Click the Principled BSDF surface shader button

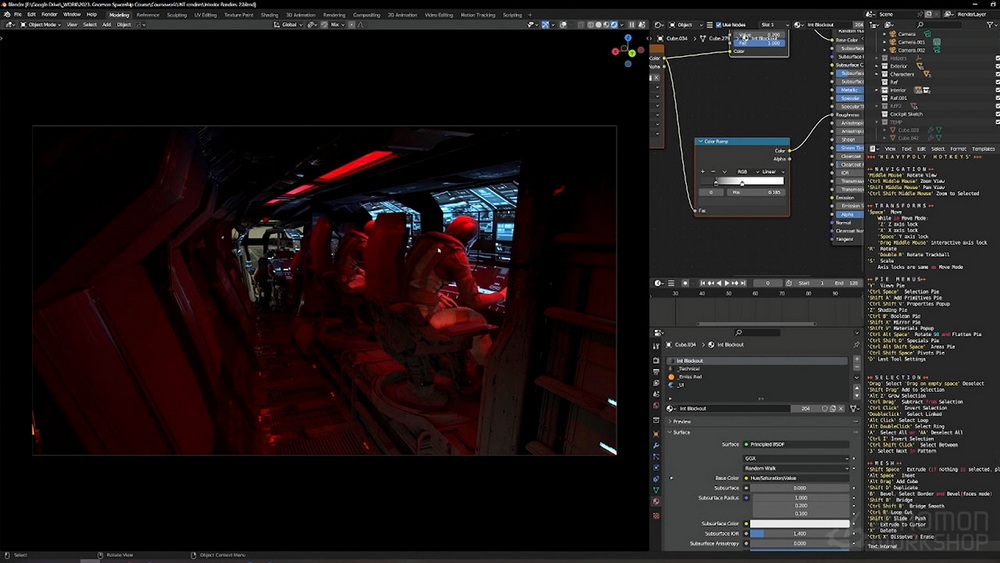(797, 444)
